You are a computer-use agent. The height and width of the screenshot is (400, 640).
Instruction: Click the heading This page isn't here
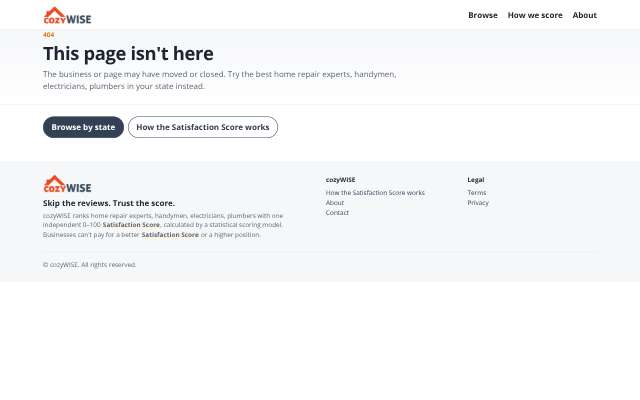coord(128,53)
